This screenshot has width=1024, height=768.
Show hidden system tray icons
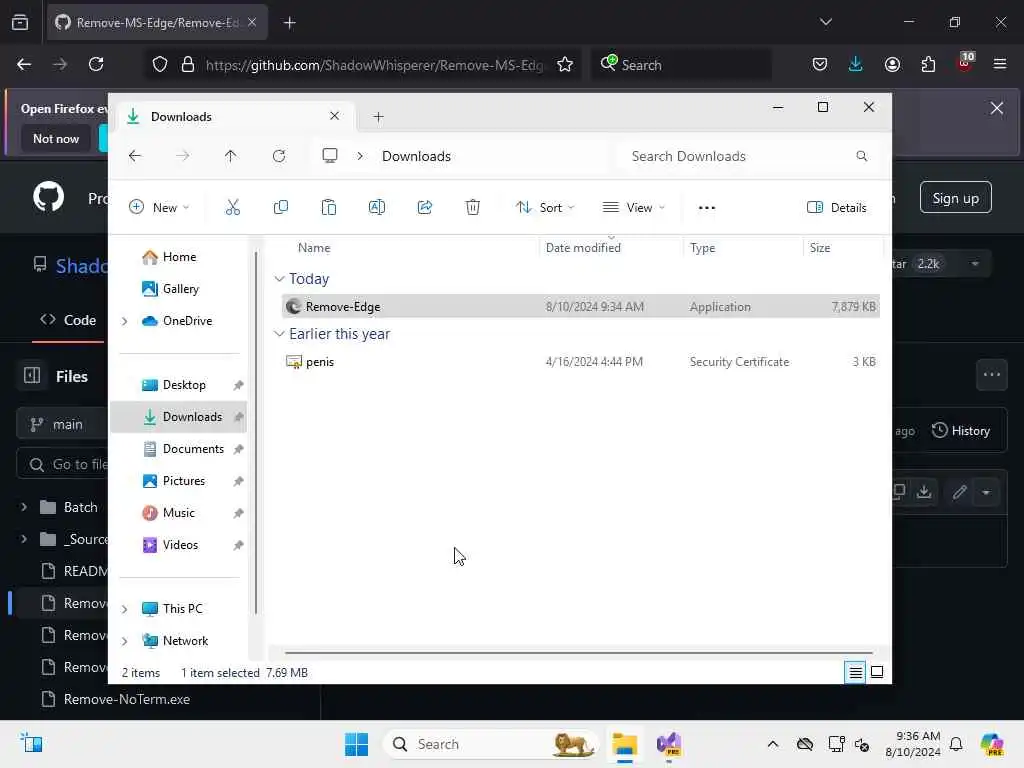pyautogui.click(x=773, y=744)
